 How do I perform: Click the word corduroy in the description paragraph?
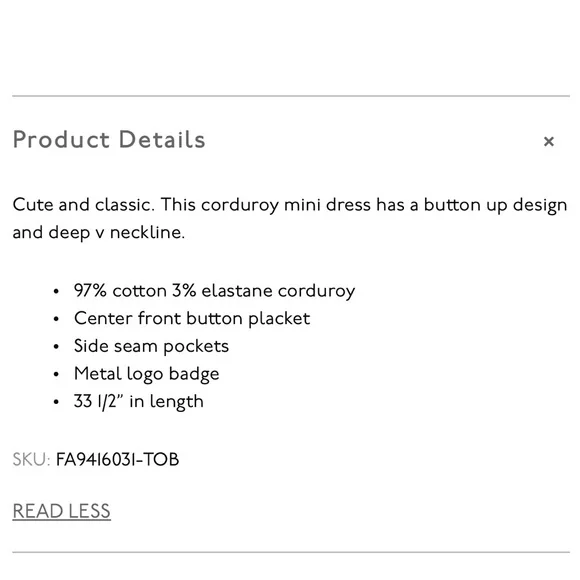240,205
